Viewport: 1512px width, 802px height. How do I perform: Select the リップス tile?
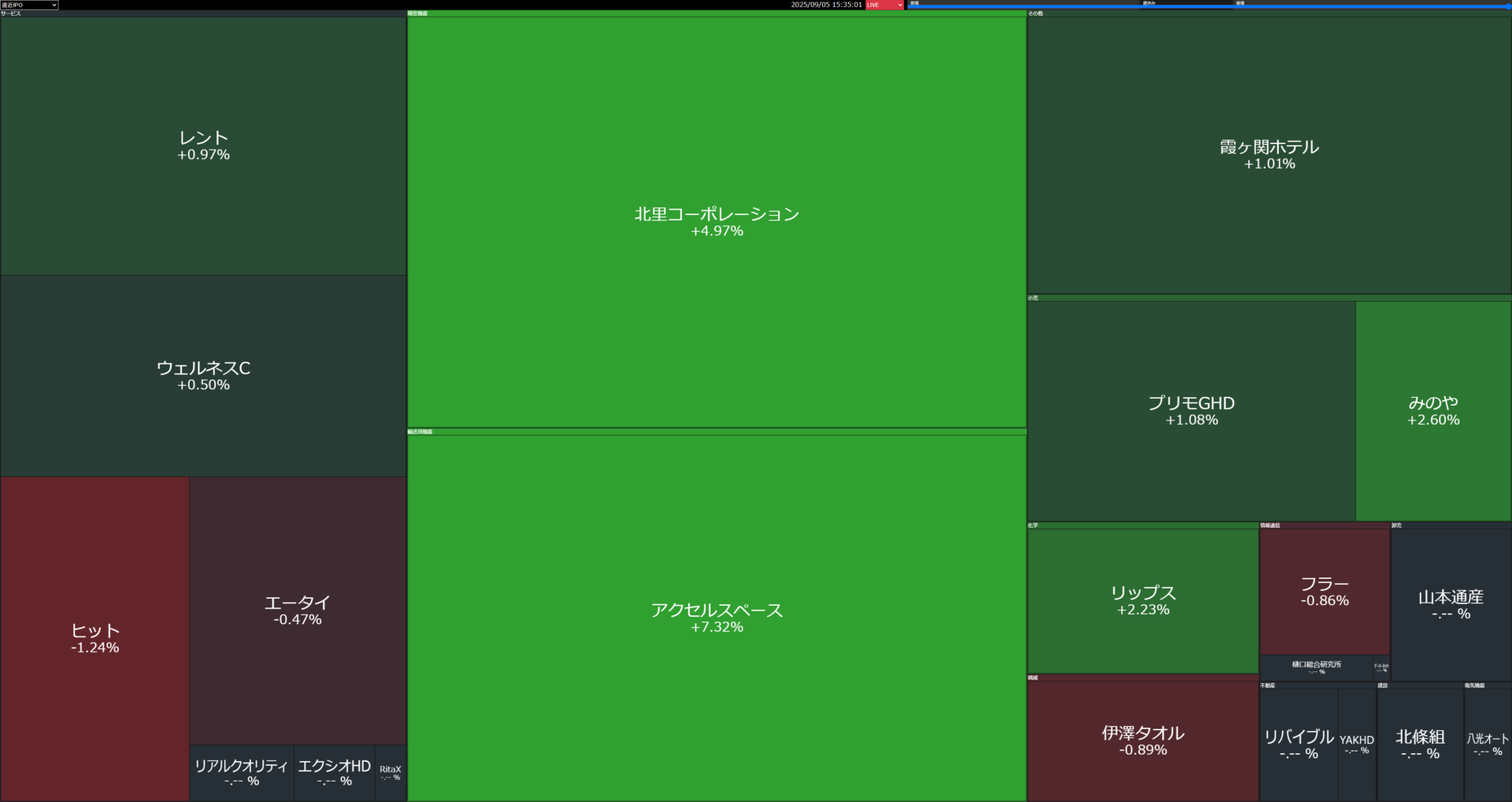[x=1143, y=601]
